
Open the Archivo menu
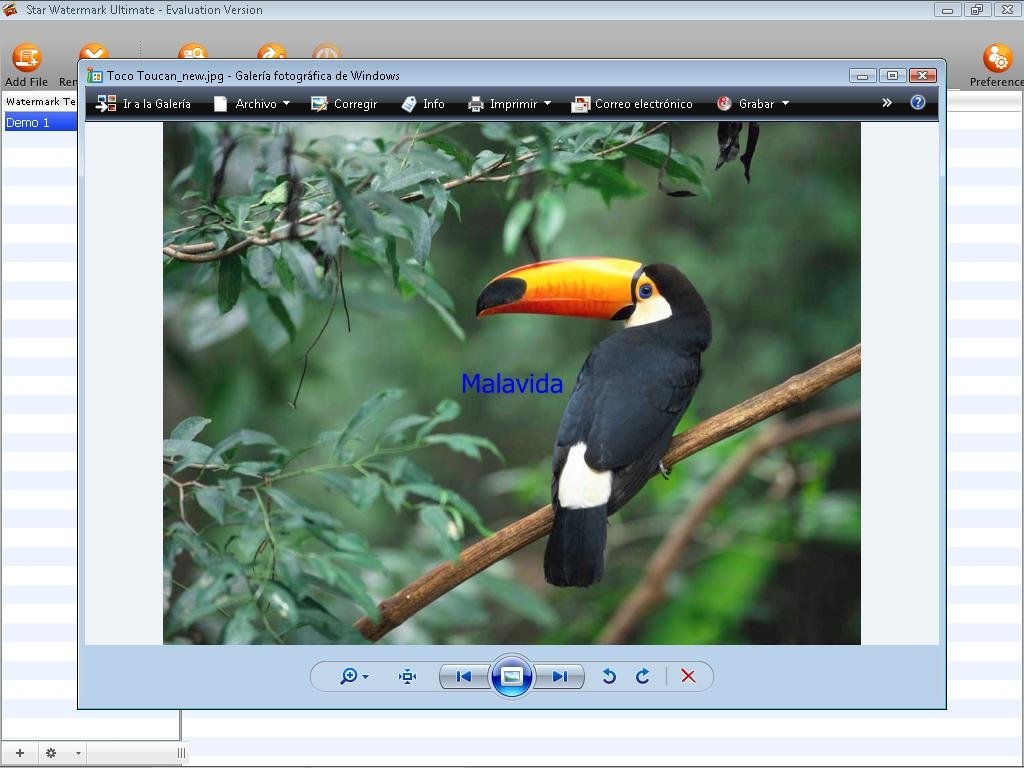tap(252, 104)
